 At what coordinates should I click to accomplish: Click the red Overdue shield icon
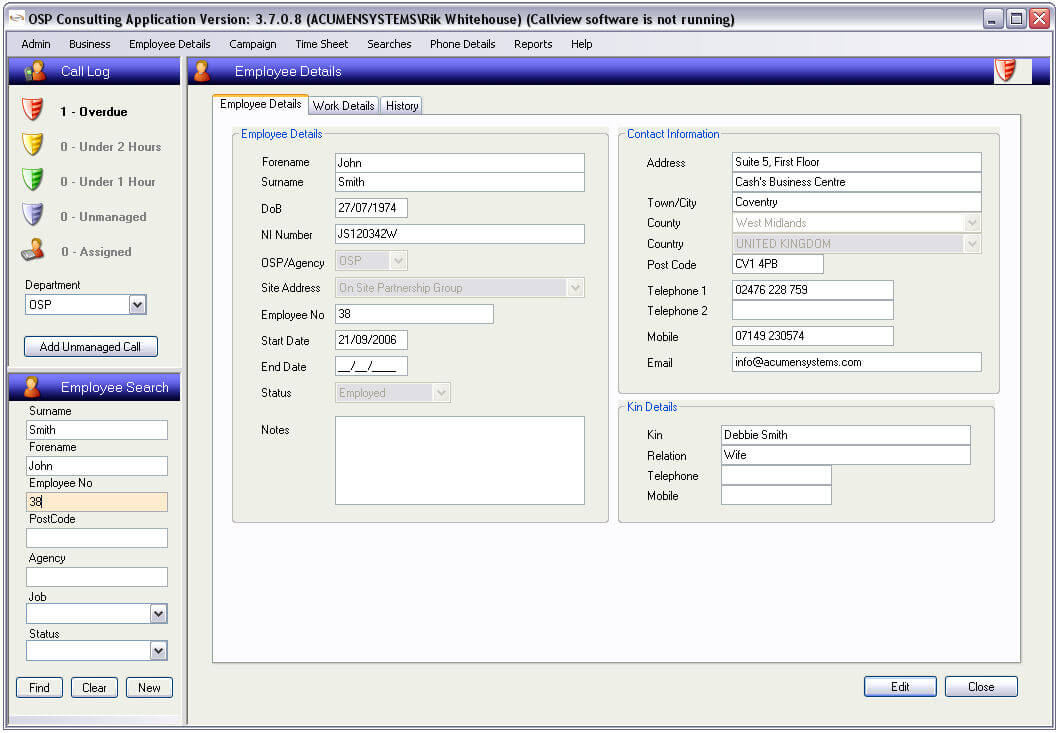point(32,109)
